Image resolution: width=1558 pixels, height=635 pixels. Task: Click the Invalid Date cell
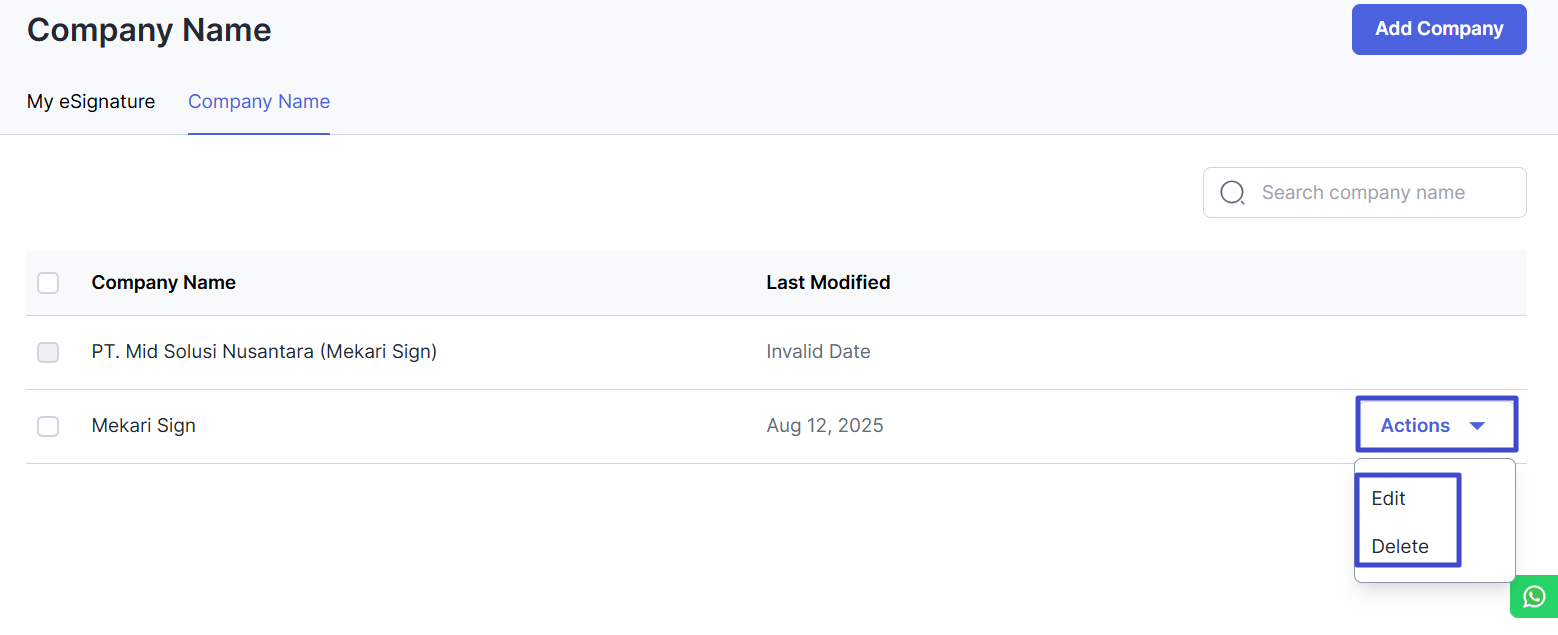click(818, 352)
